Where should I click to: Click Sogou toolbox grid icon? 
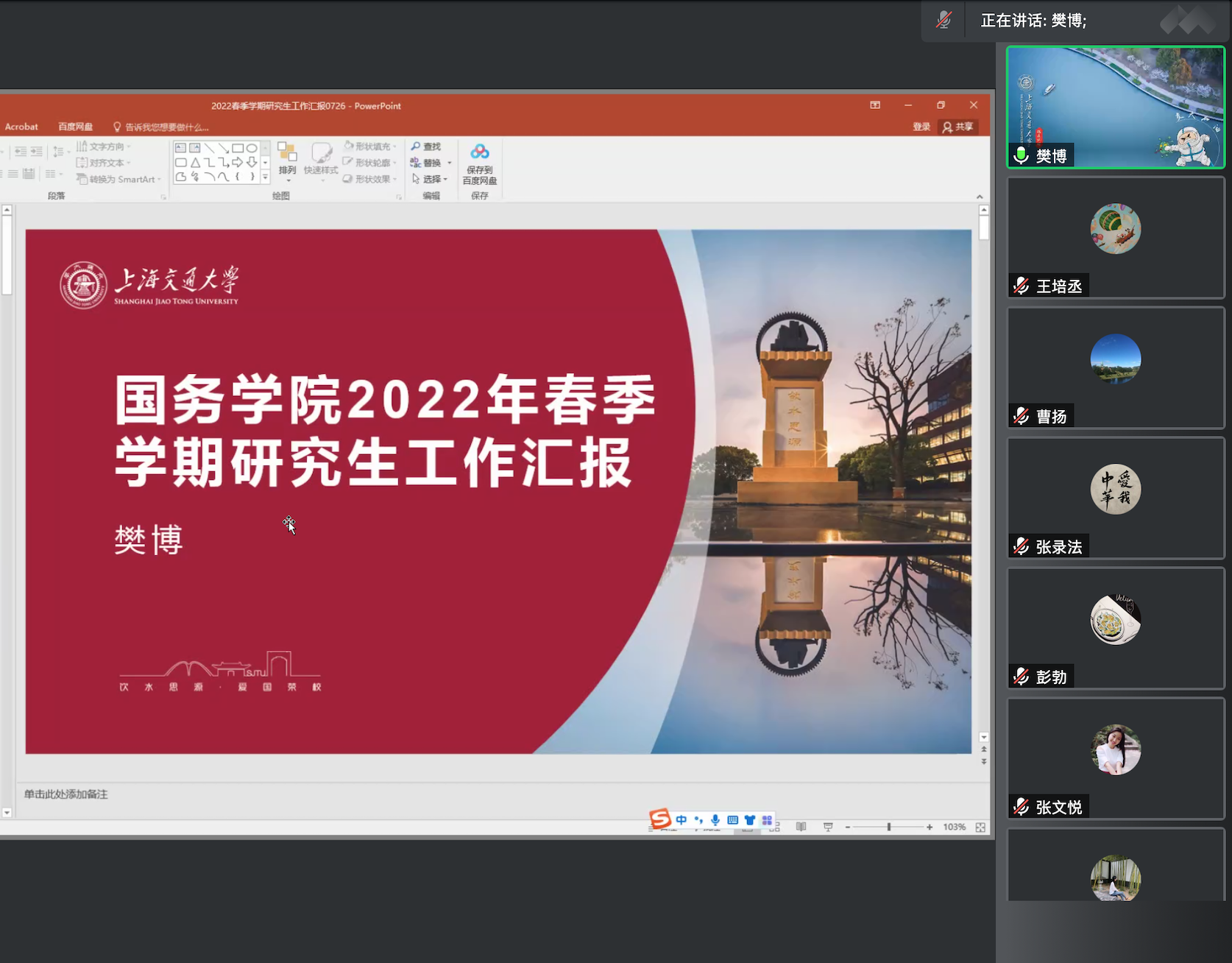point(767,819)
